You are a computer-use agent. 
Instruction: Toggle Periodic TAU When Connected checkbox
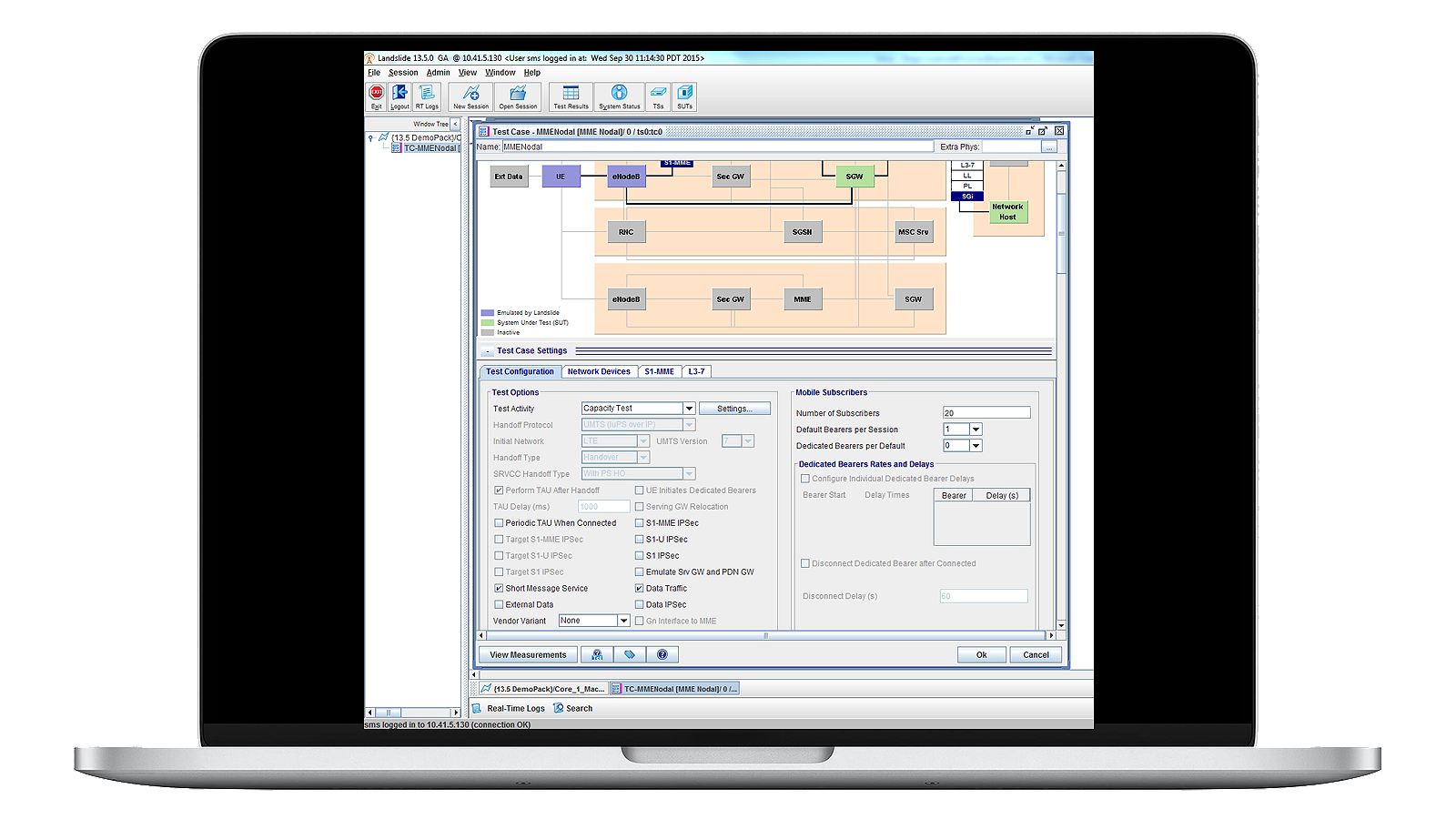[x=499, y=523]
